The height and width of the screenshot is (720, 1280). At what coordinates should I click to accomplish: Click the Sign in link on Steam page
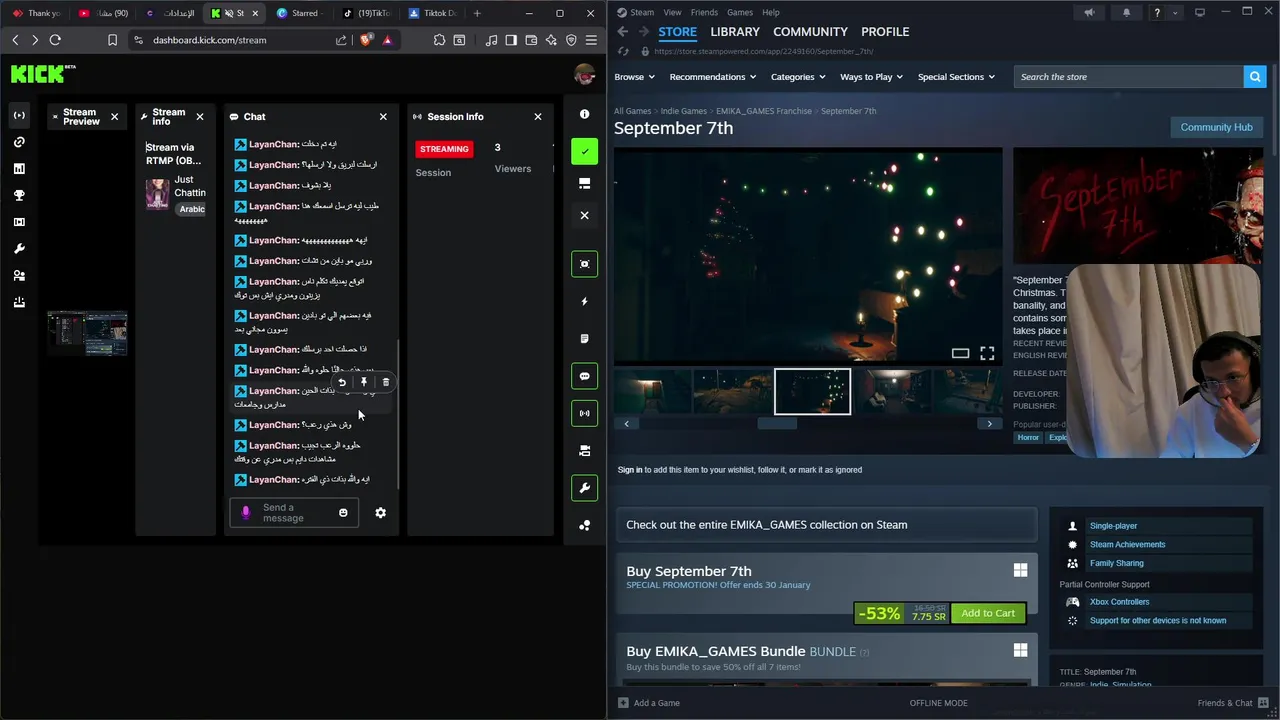pyautogui.click(x=630, y=470)
